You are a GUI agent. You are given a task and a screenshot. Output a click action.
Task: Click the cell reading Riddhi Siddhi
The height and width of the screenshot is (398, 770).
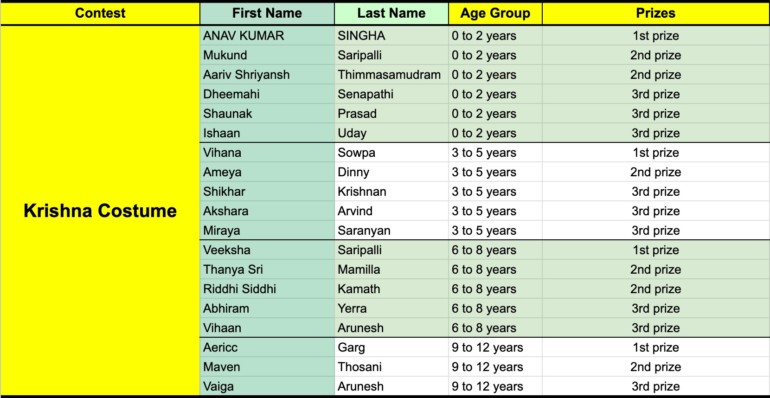tap(267, 289)
